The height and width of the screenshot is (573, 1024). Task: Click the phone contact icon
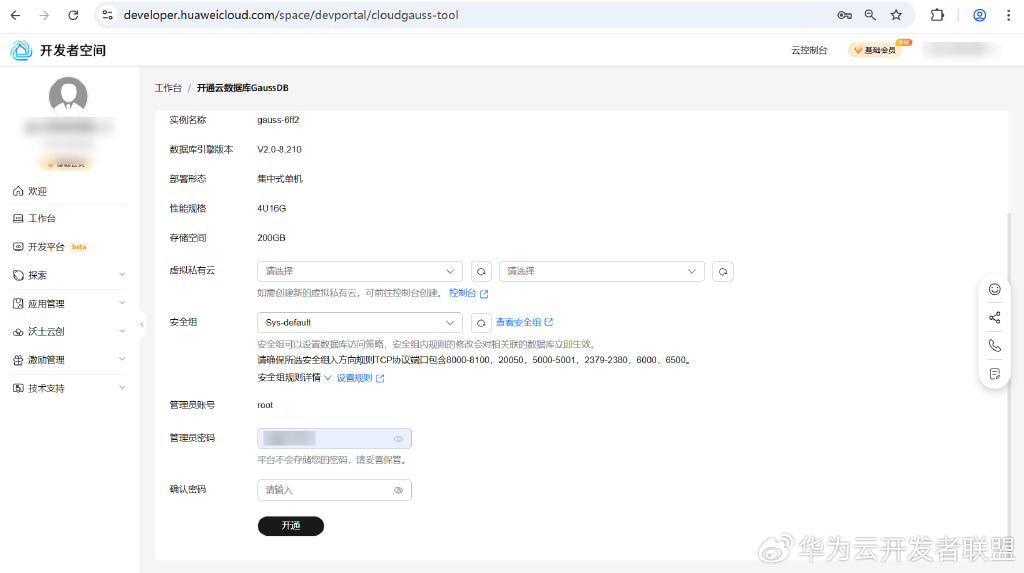pyautogui.click(x=994, y=346)
